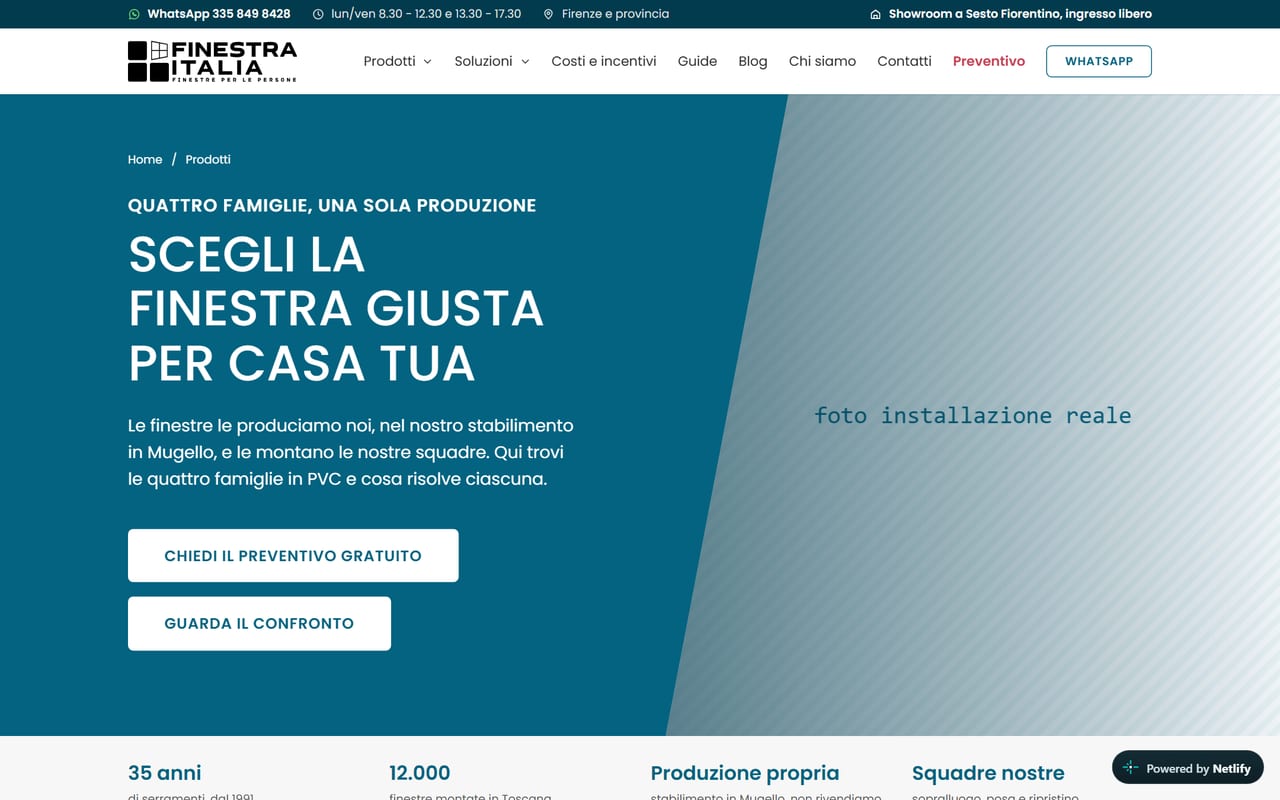Click the Powered by Netlify badge
1280x800 pixels.
(1188, 768)
